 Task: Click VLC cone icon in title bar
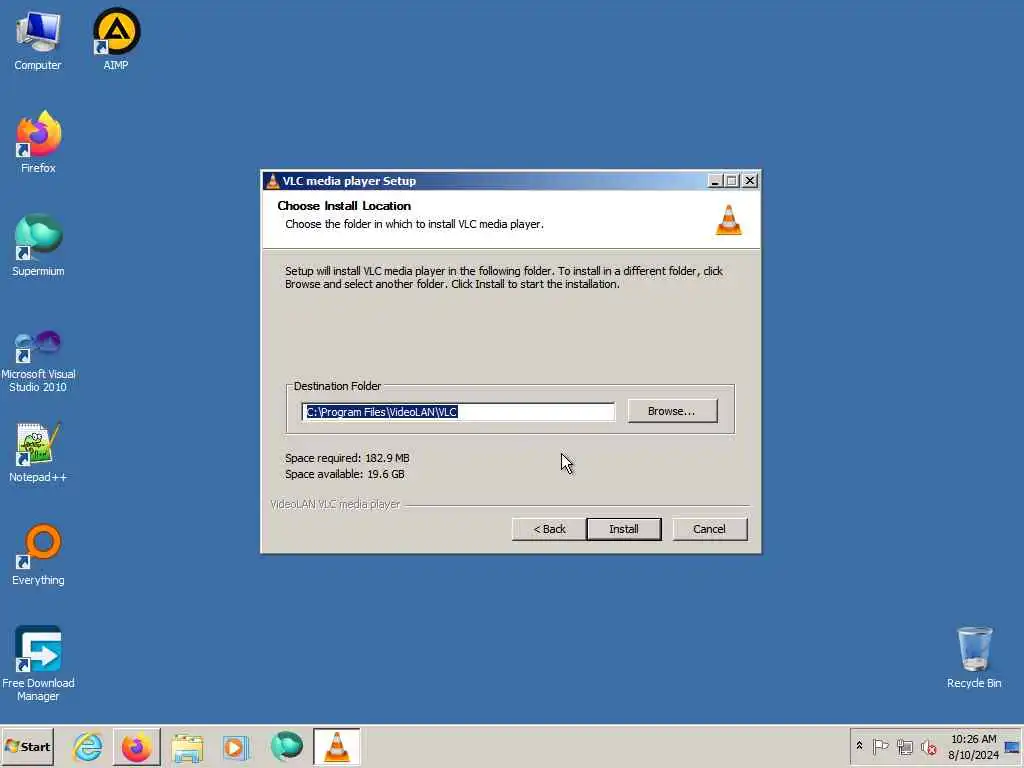(273, 181)
